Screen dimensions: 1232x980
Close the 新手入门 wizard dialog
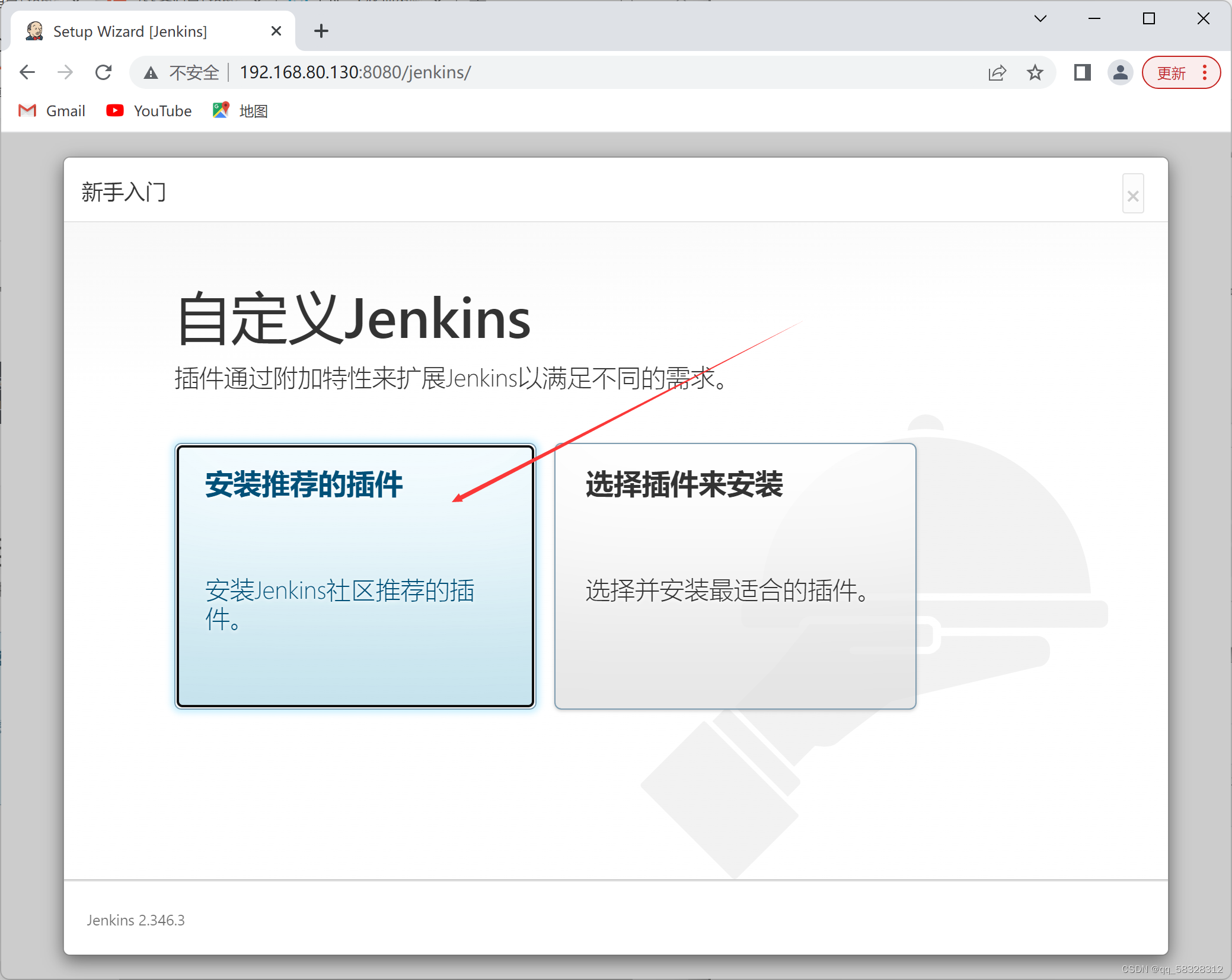[x=1132, y=196]
